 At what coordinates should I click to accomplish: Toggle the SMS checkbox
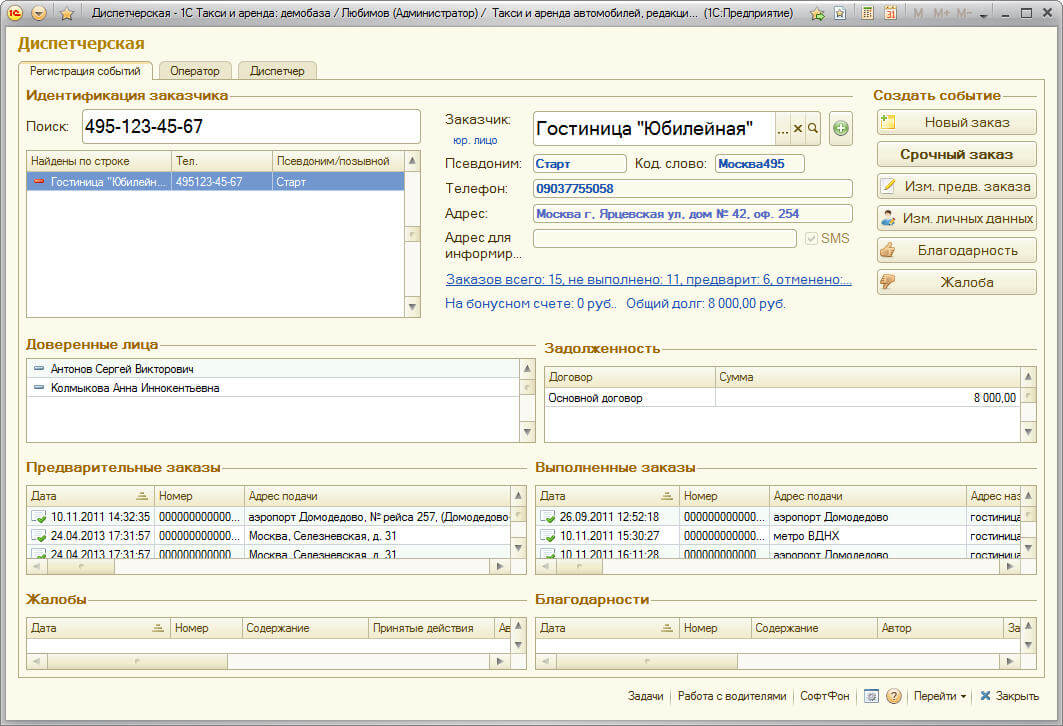point(812,239)
